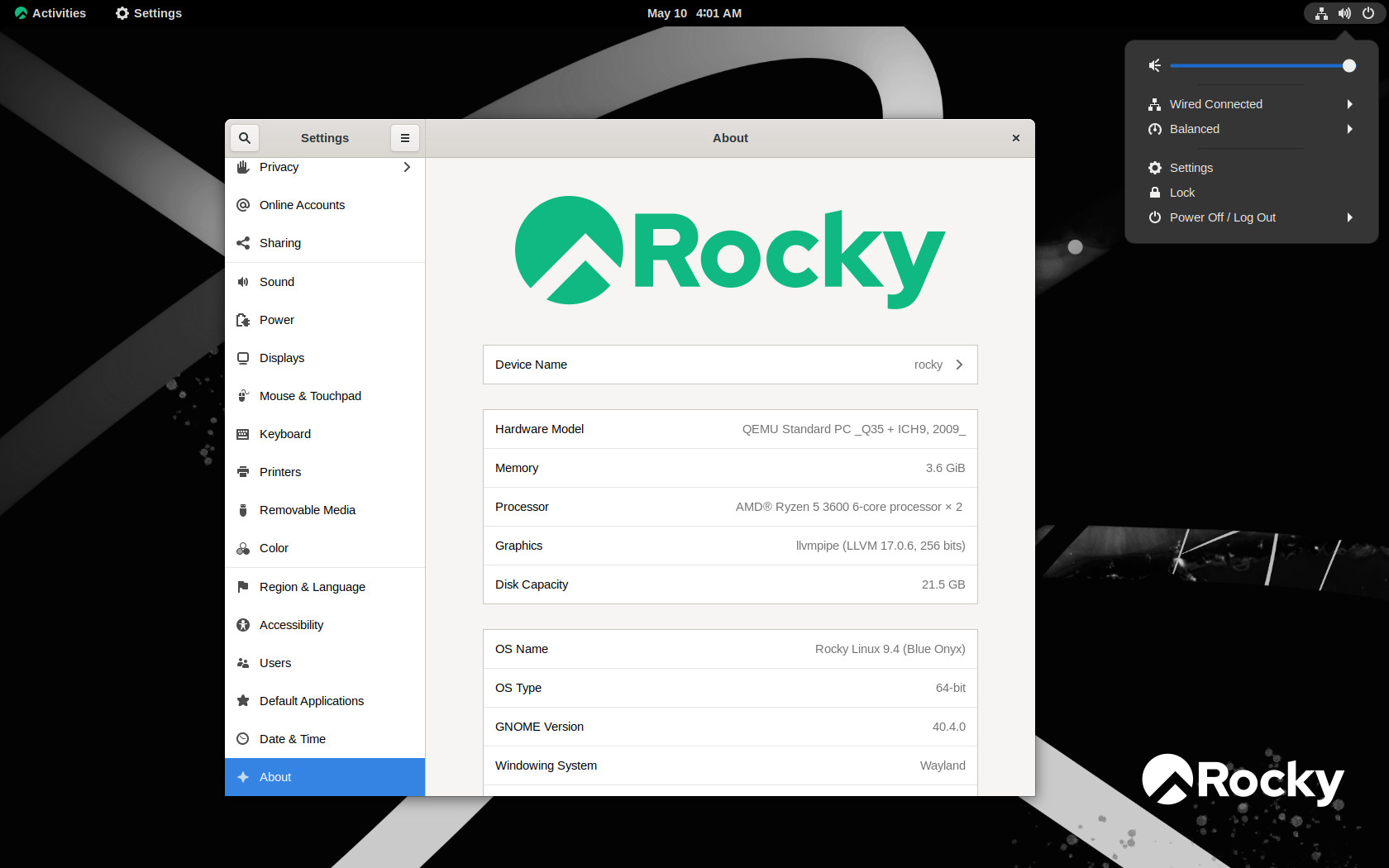Click the Removable Media icon

243,510
